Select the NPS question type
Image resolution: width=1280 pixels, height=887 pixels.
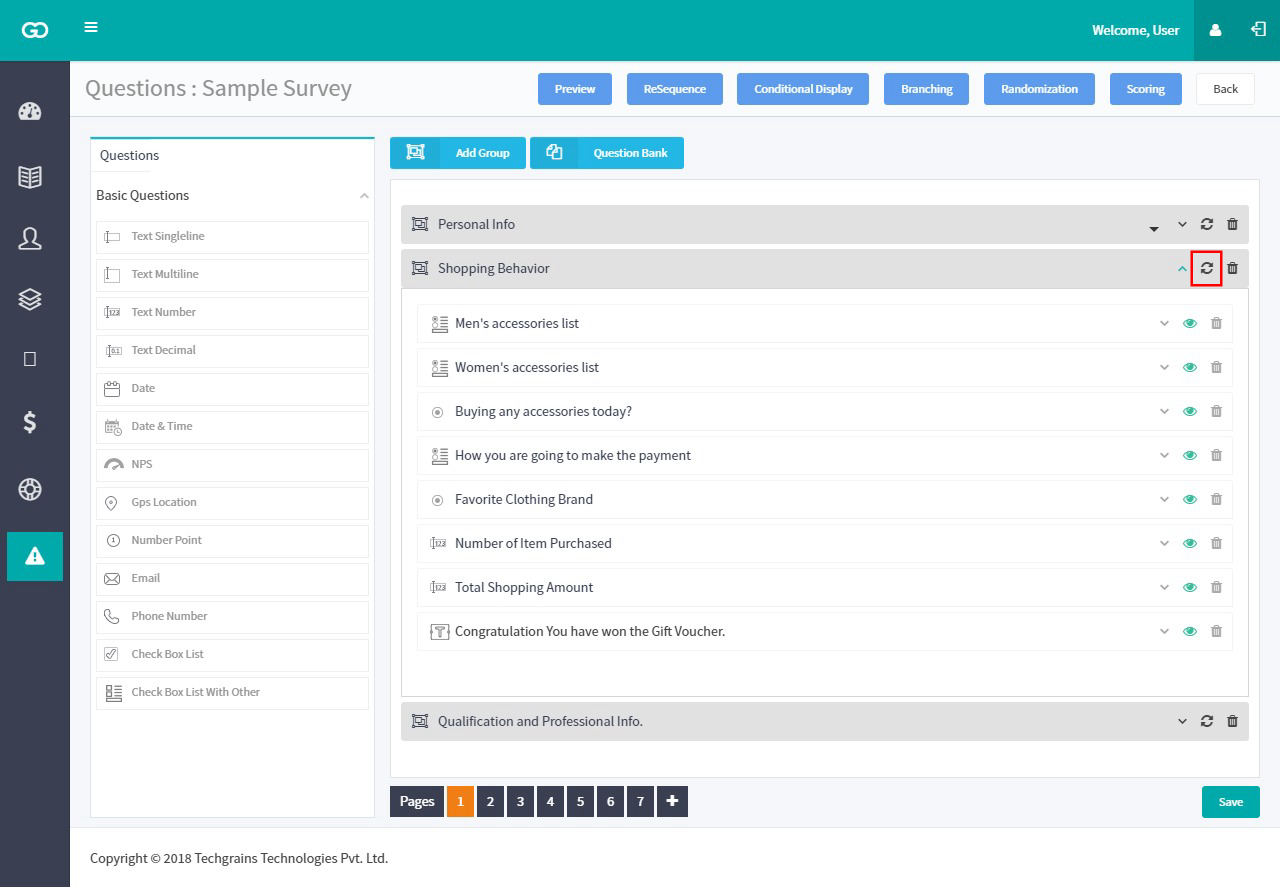click(232, 465)
